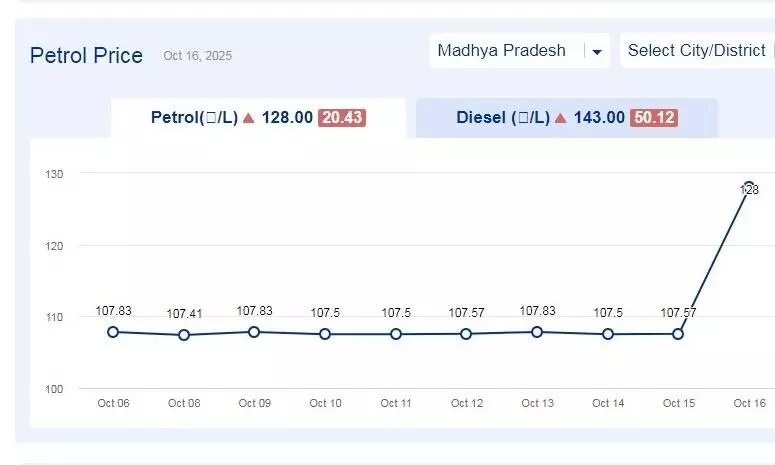Select the Oct 15 data point marker
This screenshot has width=775, height=465.
coord(678,334)
